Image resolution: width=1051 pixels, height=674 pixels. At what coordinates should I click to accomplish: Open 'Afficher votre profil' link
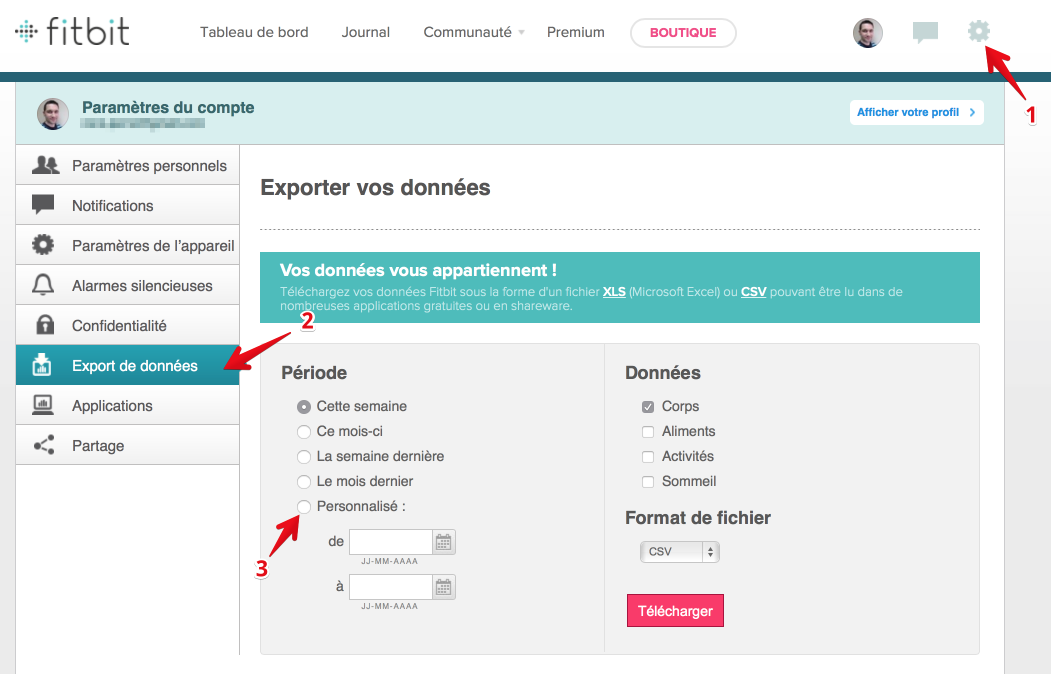pyautogui.click(x=916, y=113)
